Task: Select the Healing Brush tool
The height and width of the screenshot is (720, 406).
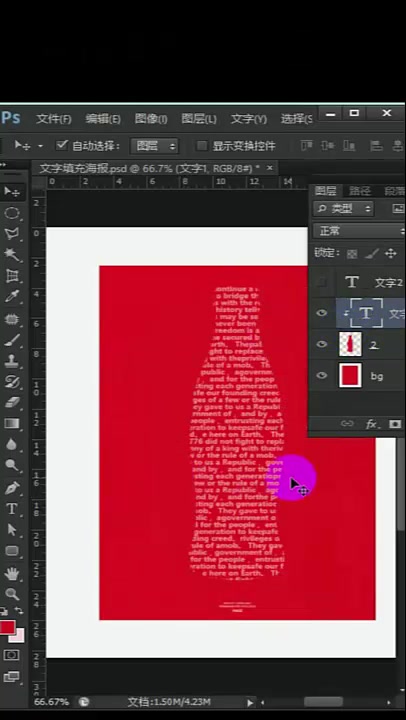Action: click(11, 318)
